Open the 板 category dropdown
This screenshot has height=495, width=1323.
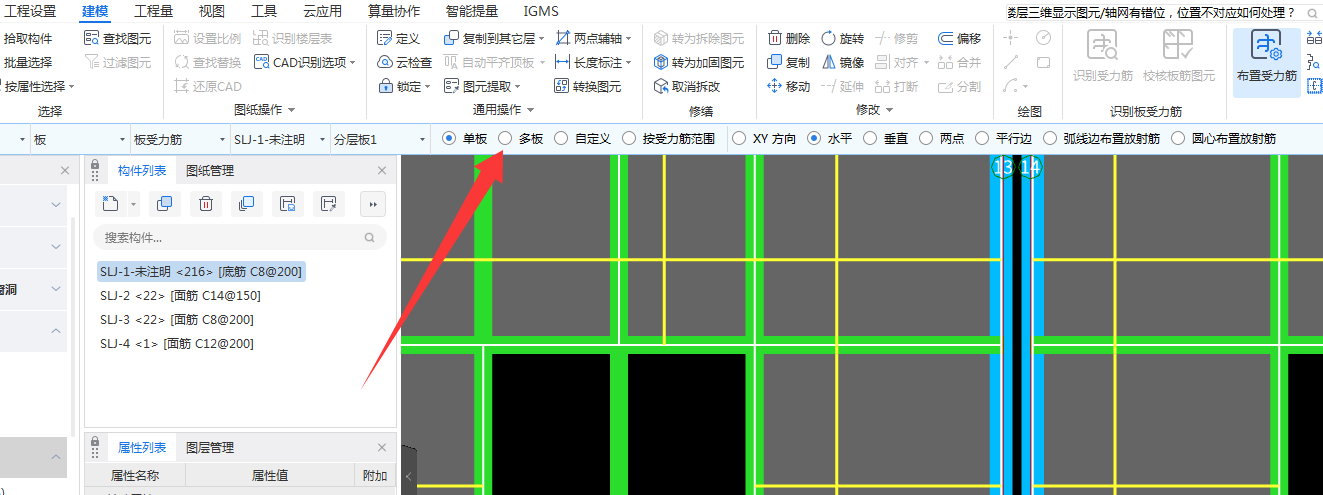click(80, 139)
